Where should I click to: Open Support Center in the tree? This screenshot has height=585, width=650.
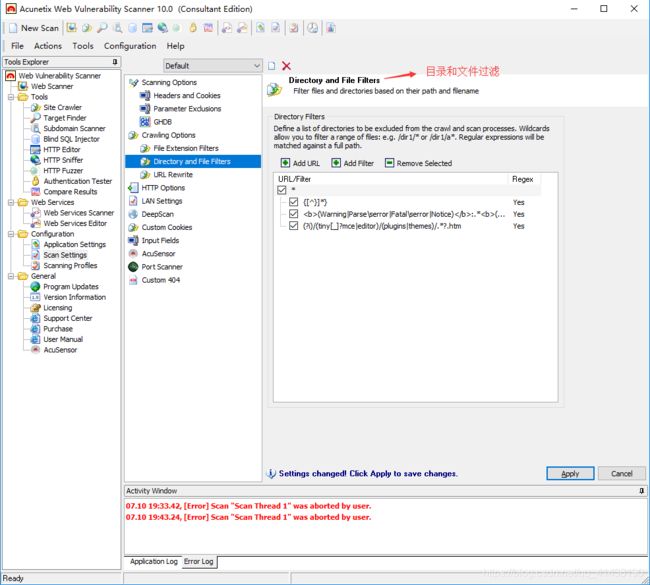68,318
